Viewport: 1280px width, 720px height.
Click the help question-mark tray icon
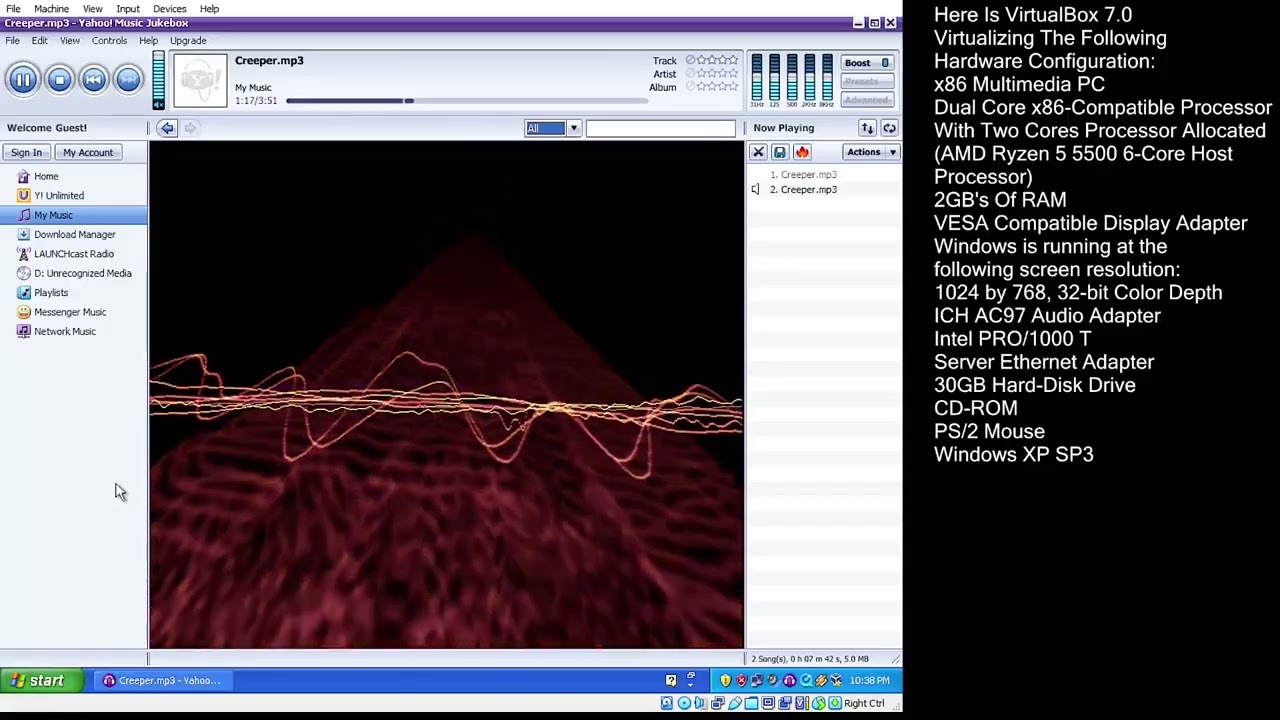click(x=671, y=680)
